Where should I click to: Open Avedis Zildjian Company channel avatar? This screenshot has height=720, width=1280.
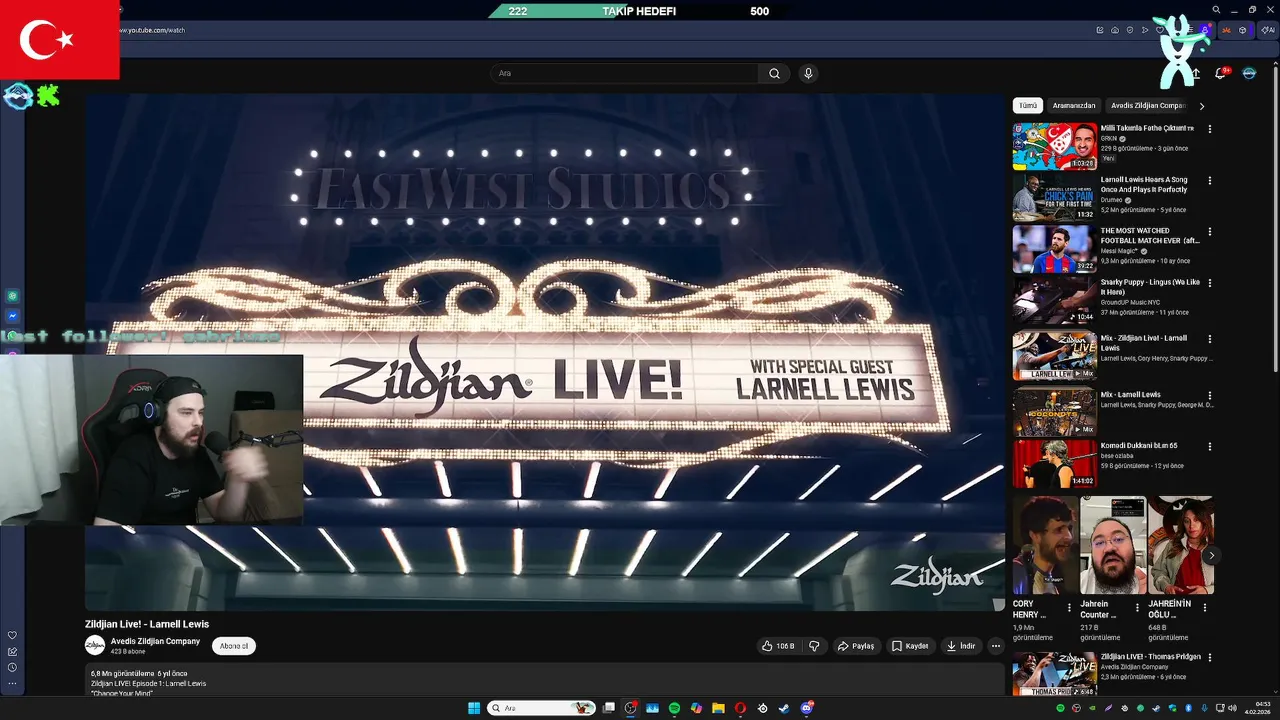point(95,645)
